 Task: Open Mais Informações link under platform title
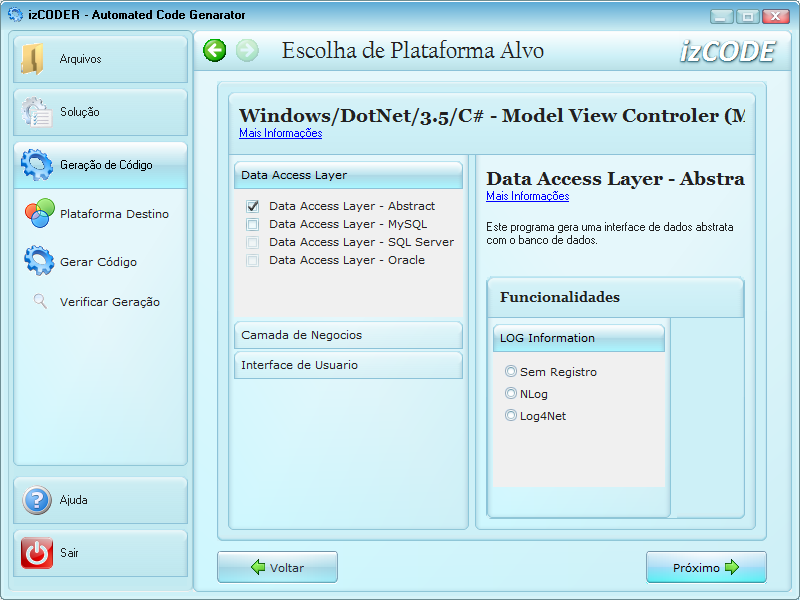pyautogui.click(x=280, y=133)
